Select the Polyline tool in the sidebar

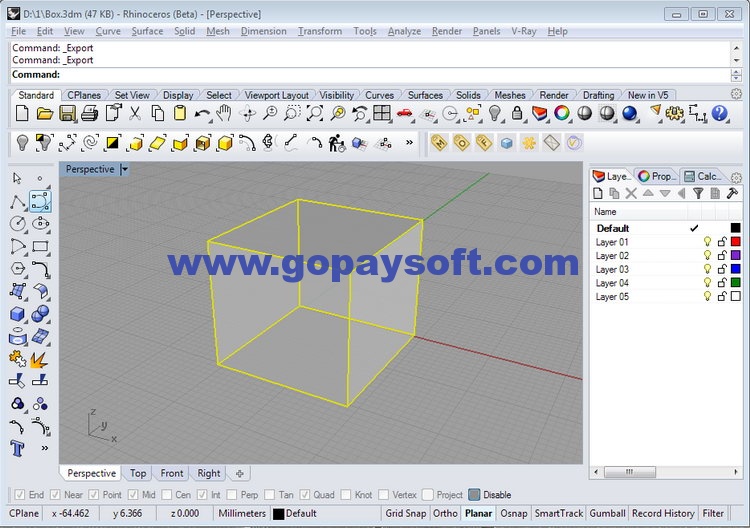[17, 201]
